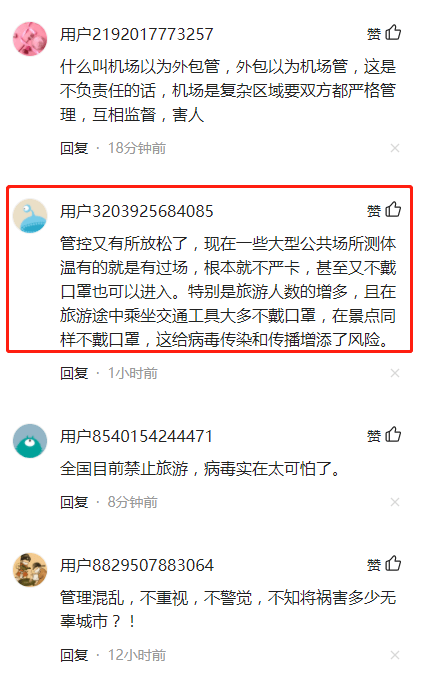Reply to the comment posted 12小时前

[x=74, y=655]
